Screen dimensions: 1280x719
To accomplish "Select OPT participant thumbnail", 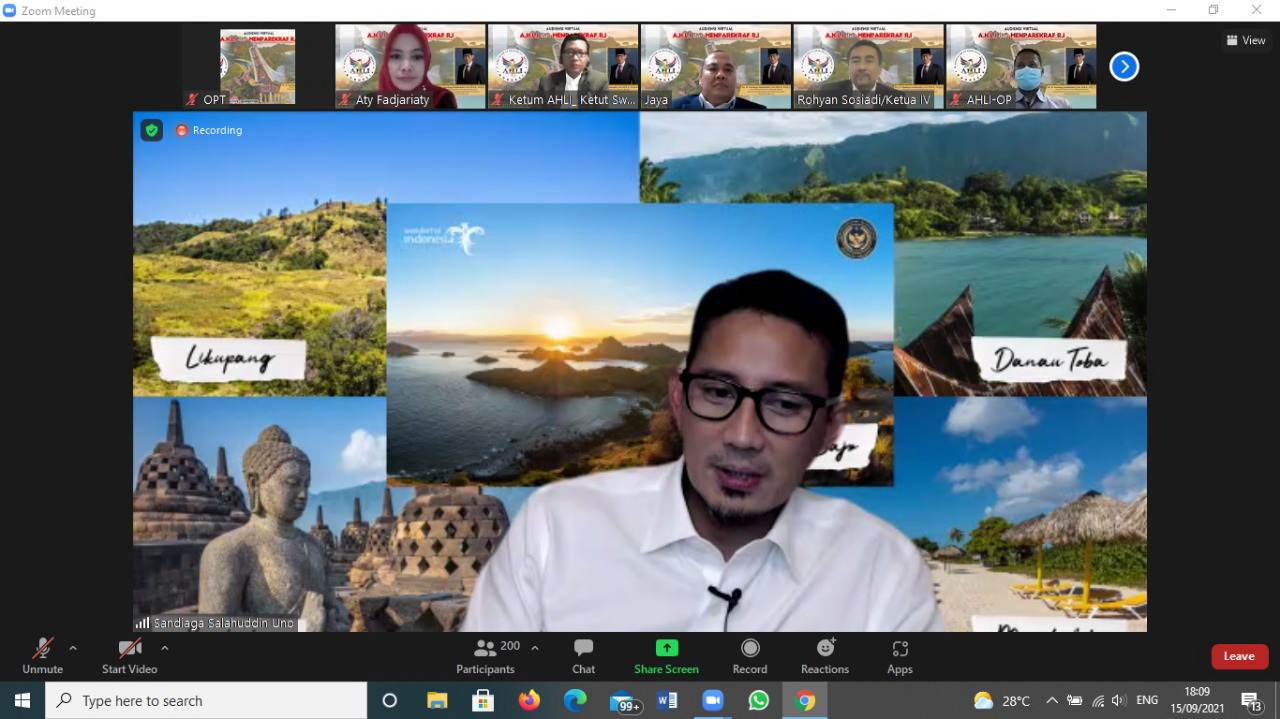I will (257, 67).
